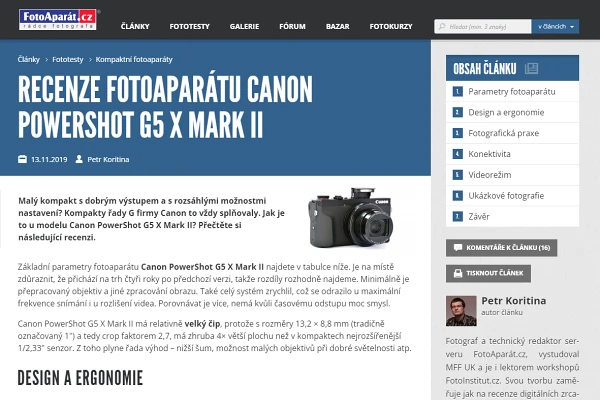Open the BAZAR section
Screen dimensions: 600x400
coord(338,26)
